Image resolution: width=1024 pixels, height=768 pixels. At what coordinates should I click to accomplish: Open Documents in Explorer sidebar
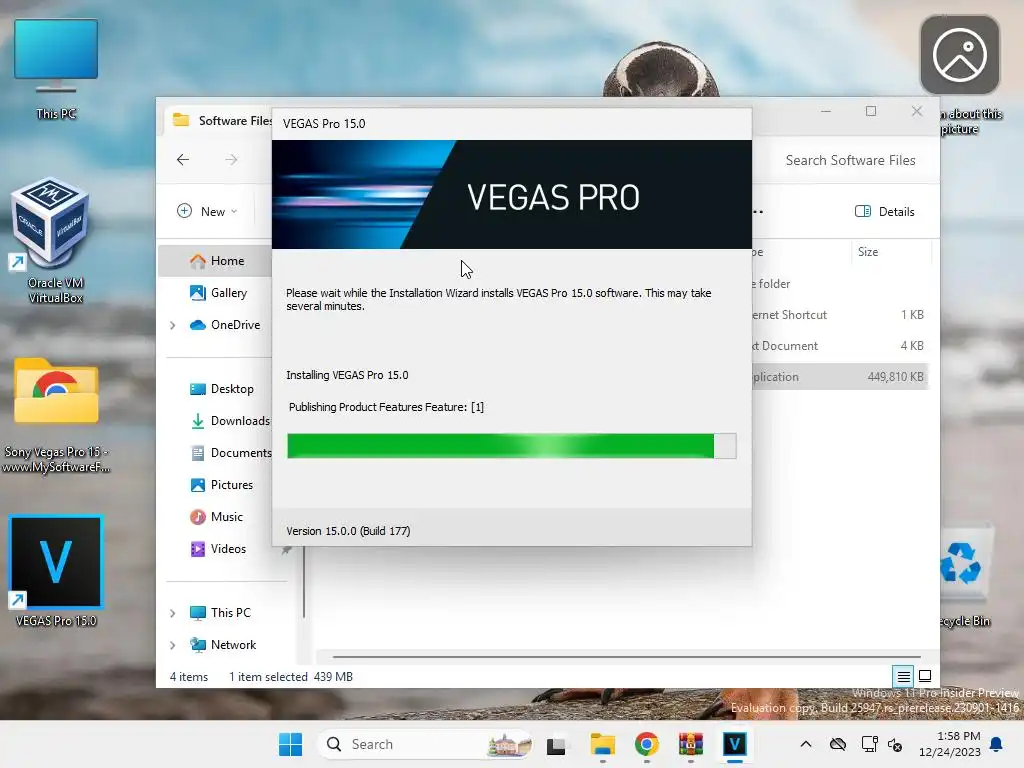[231, 453]
